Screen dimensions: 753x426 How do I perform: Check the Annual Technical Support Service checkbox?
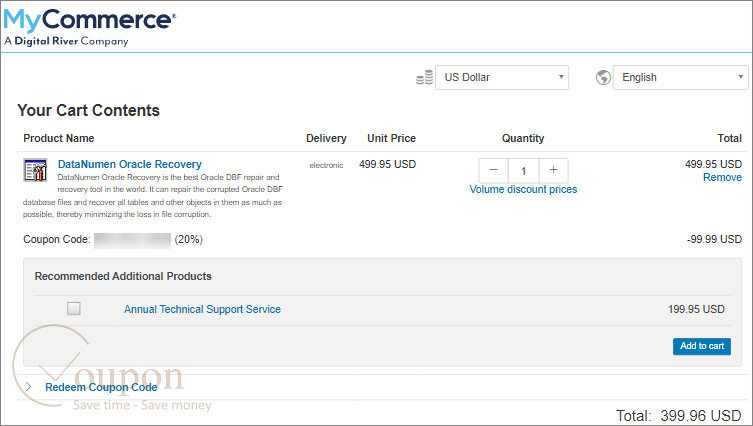coord(73,308)
